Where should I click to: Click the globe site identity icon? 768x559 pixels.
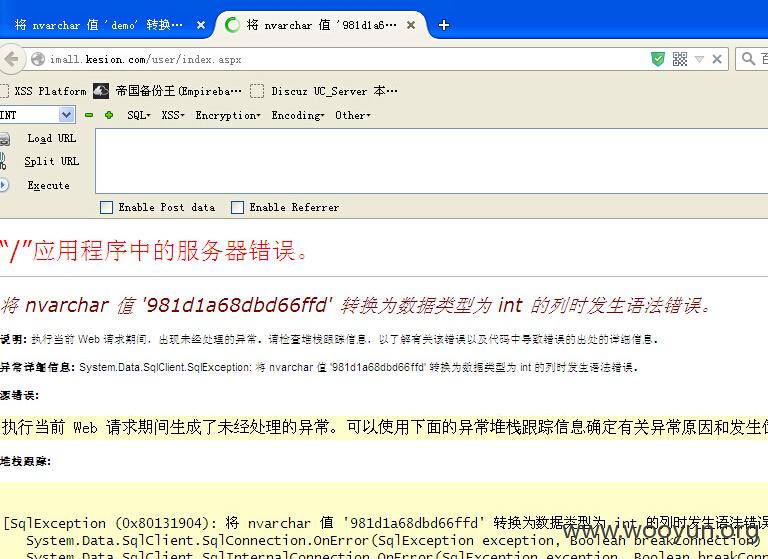pos(38,59)
